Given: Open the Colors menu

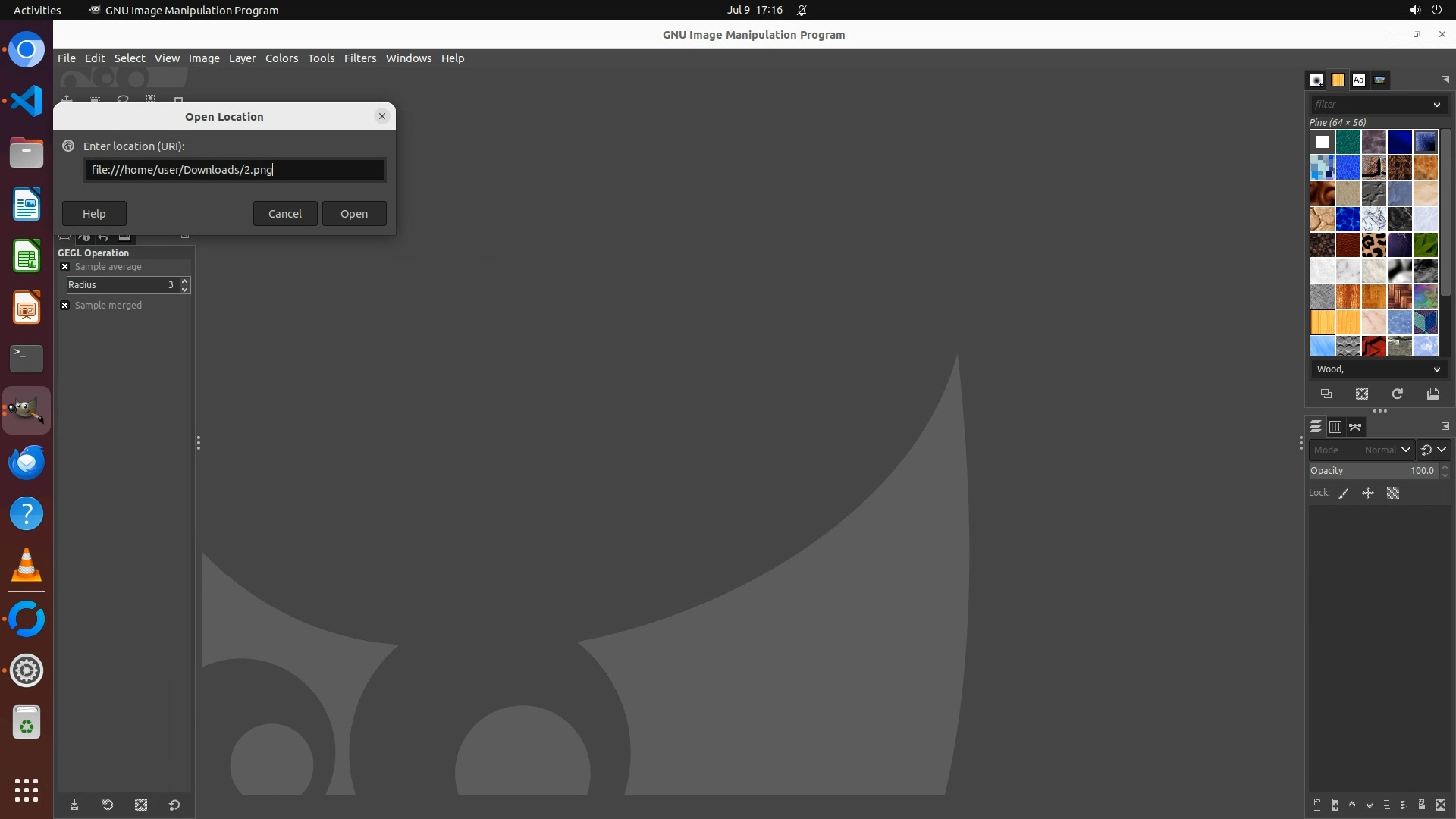Looking at the screenshot, I should point(281,58).
